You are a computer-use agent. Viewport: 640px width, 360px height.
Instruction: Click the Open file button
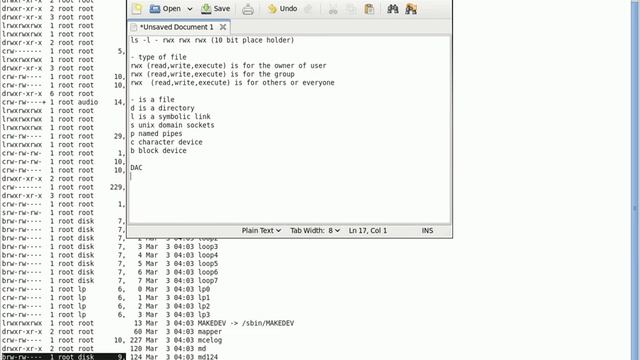165,9
